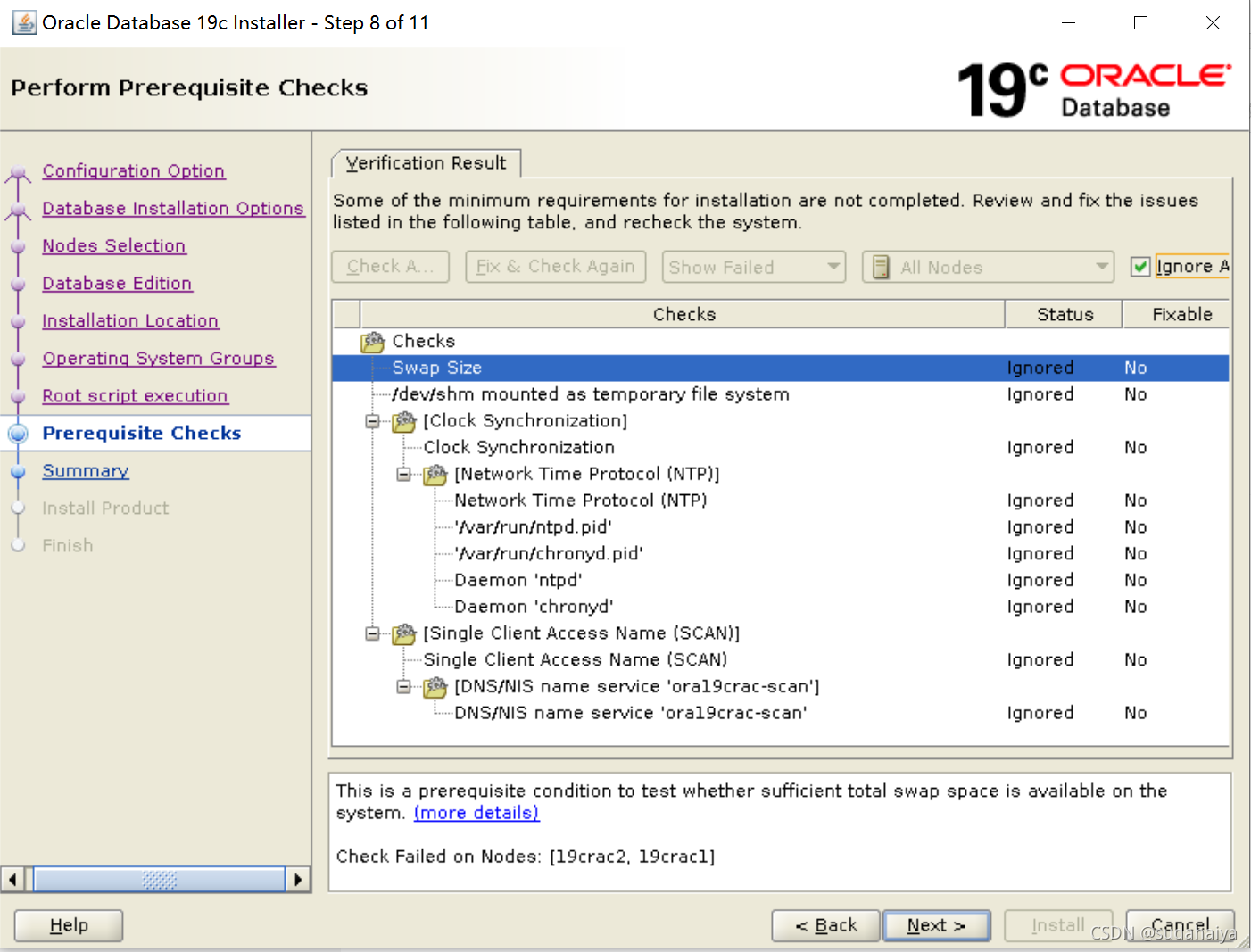This screenshot has width=1251, height=952.
Task: Click the Next button
Action: (936, 925)
